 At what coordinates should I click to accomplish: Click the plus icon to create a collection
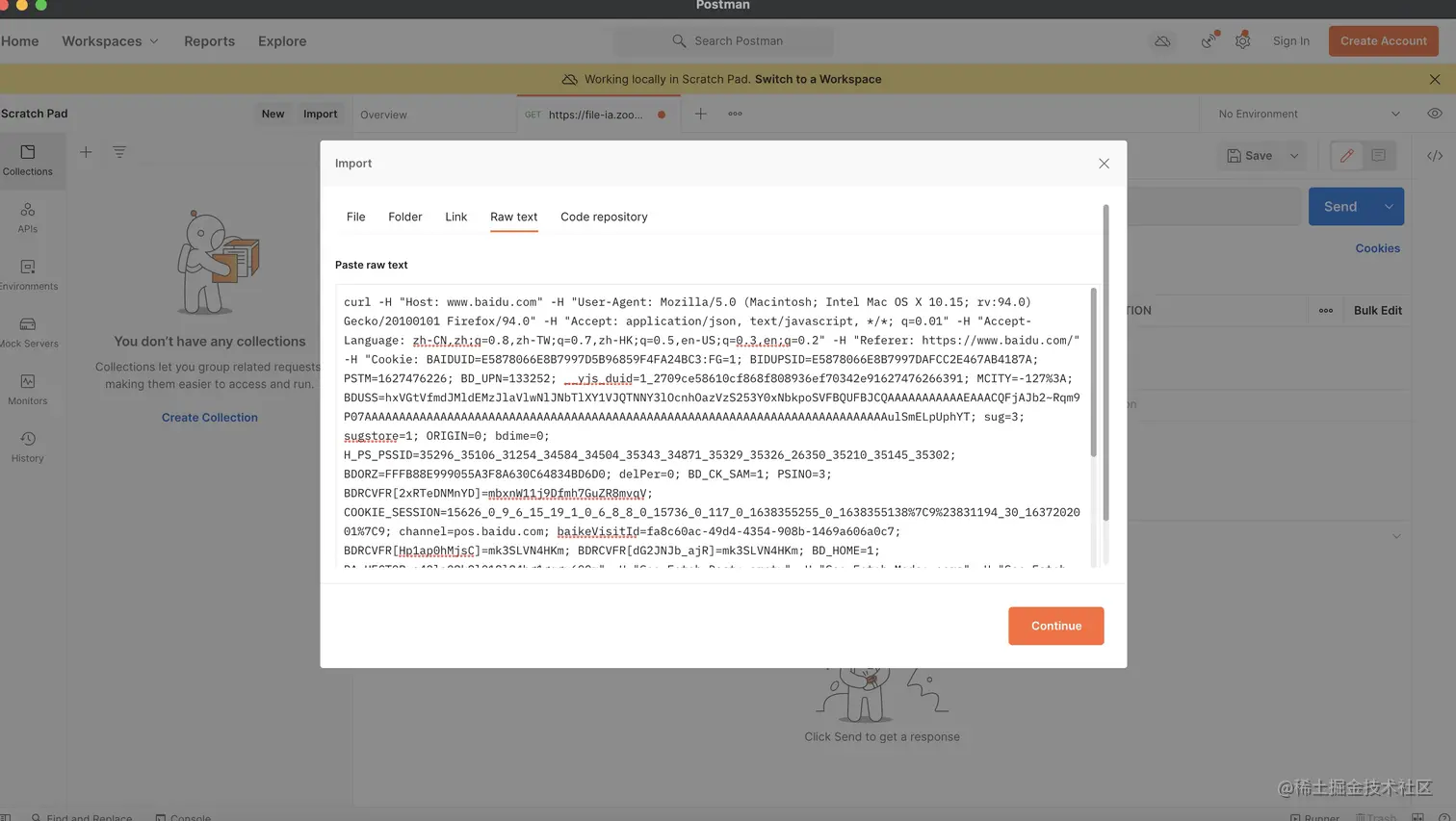86,152
